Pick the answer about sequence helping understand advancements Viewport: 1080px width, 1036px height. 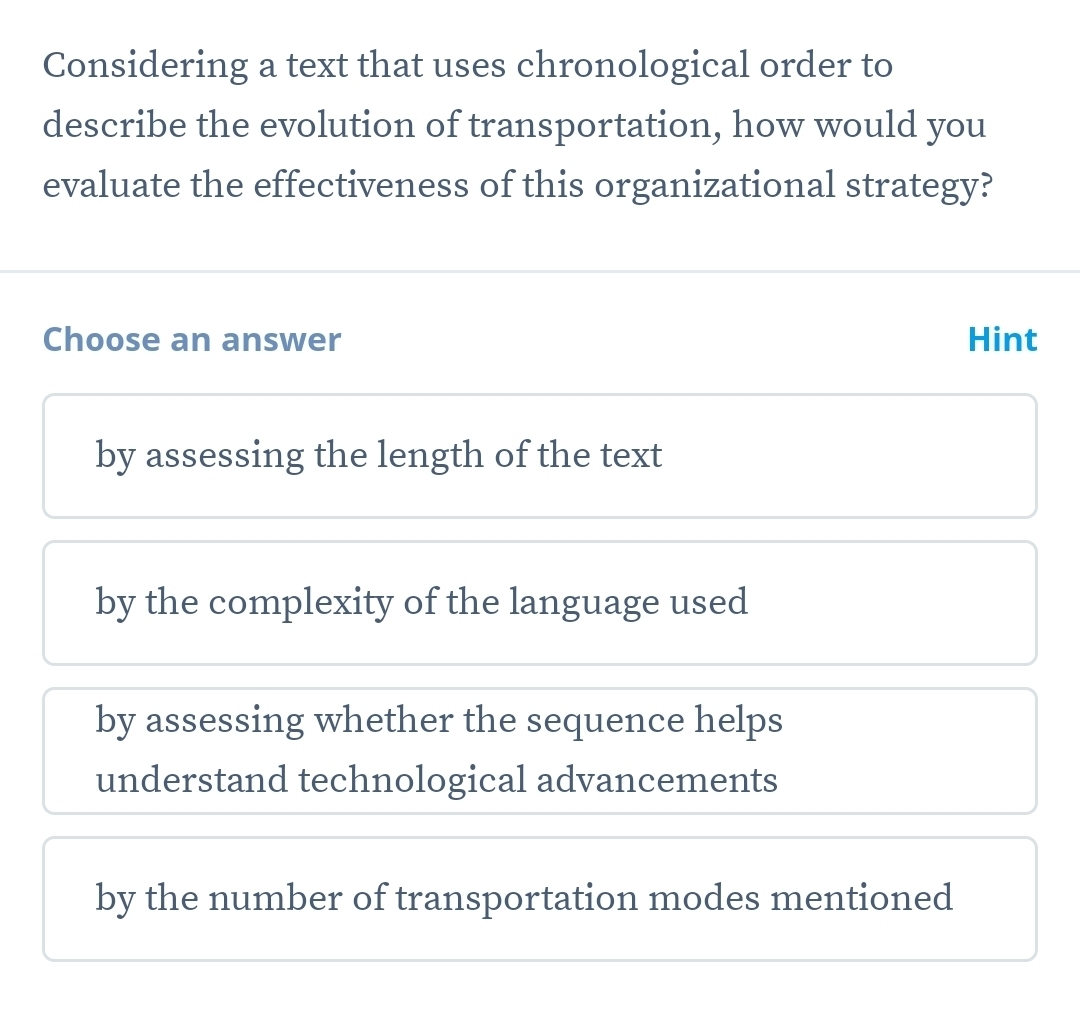pyautogui.click(x=539, y=750)
